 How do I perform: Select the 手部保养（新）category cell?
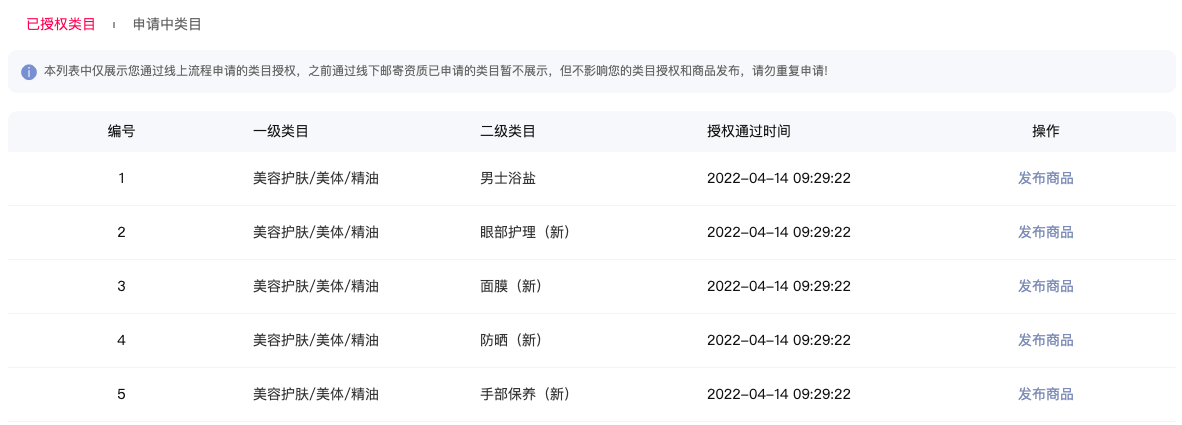point(525,394)
